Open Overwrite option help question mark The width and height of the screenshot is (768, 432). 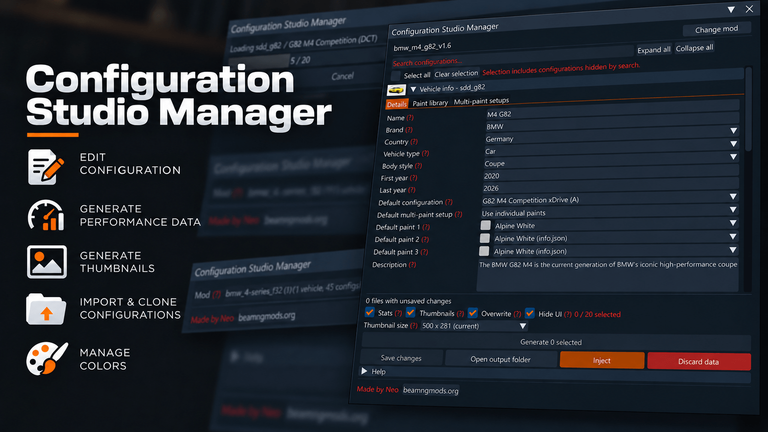click(517, 314)
